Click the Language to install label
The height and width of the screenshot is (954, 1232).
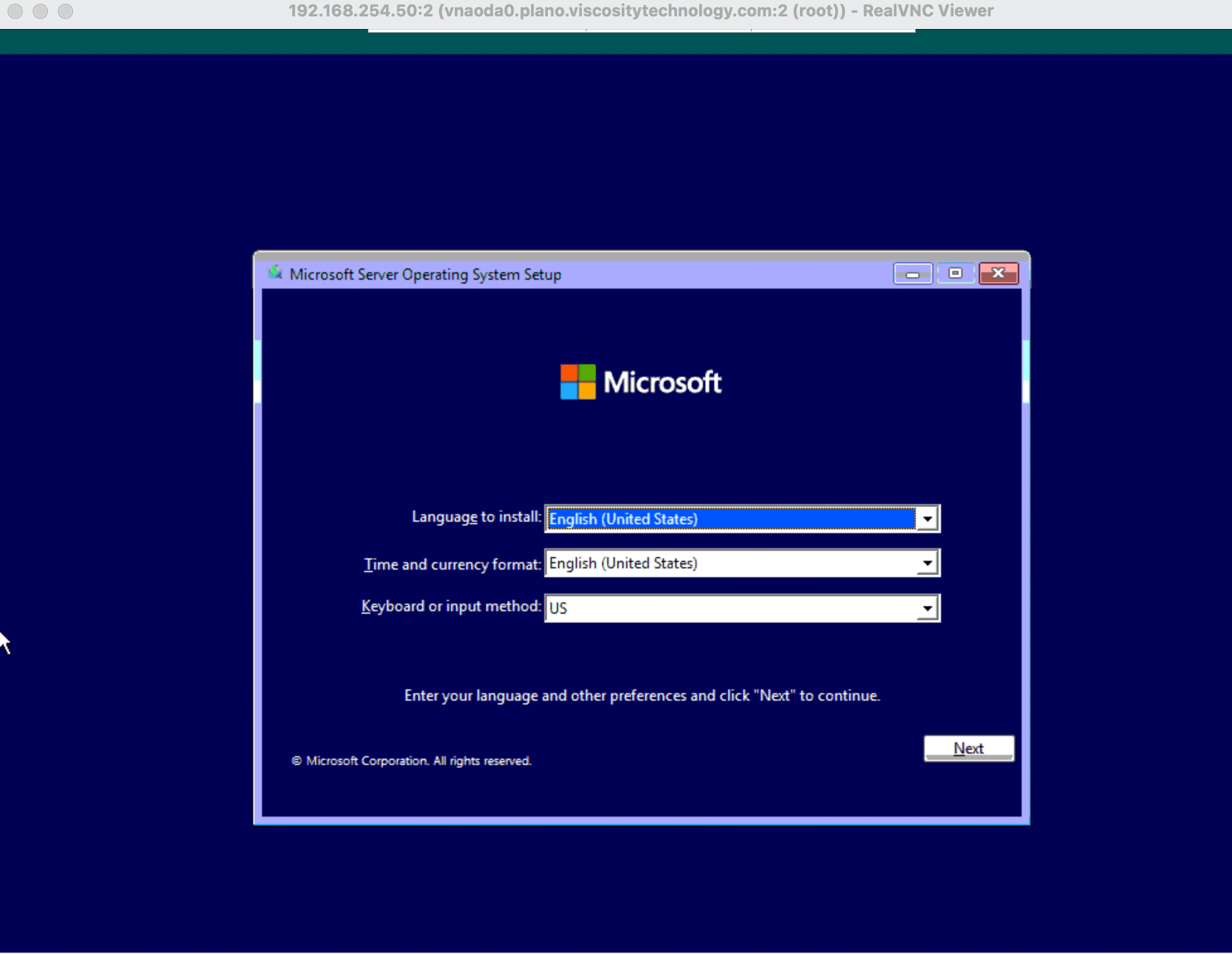pos(476,517)
